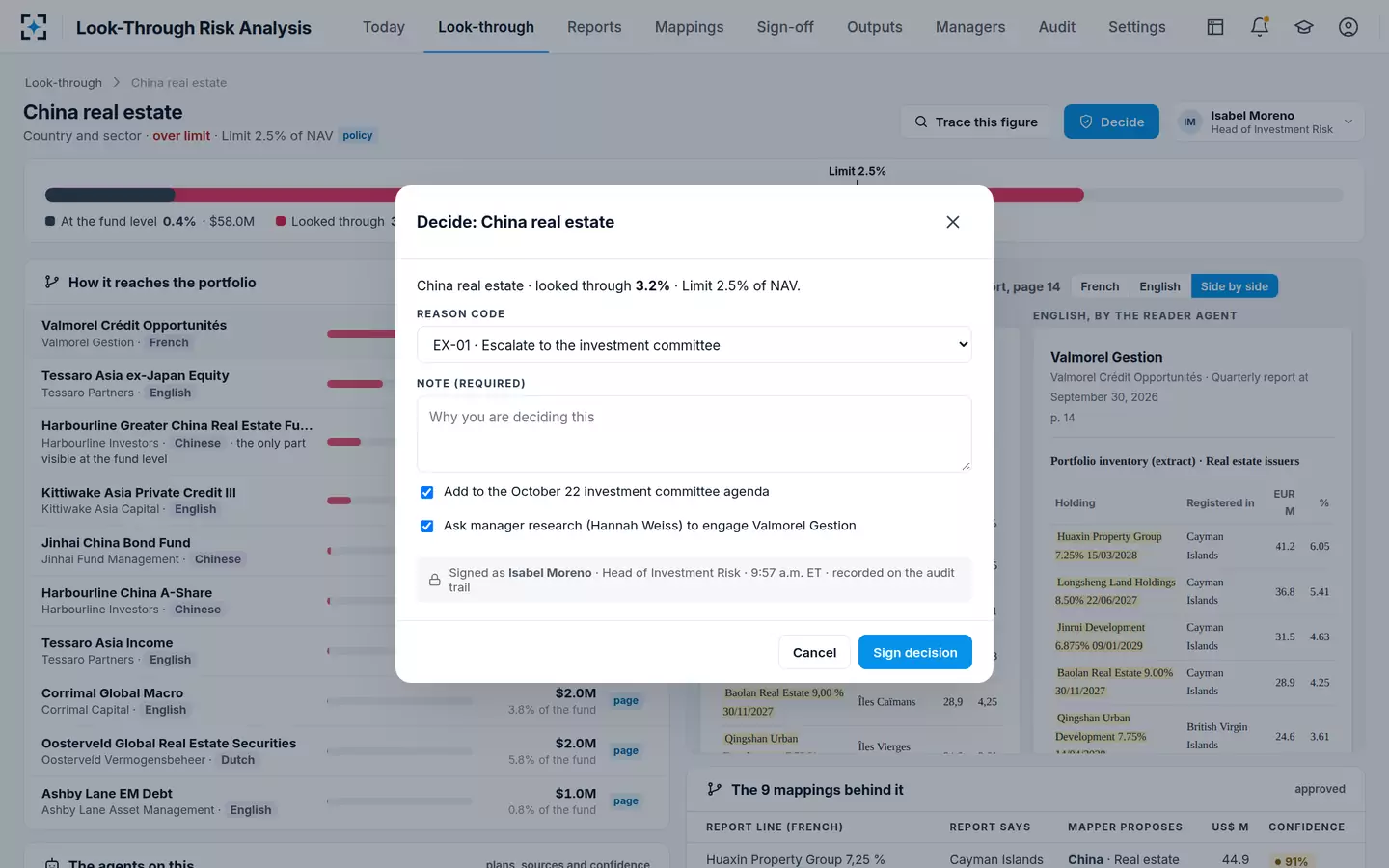This screenshot has height=868, width=1389.
Task: Open the Reports tab
Action: (x=594, y=27)
